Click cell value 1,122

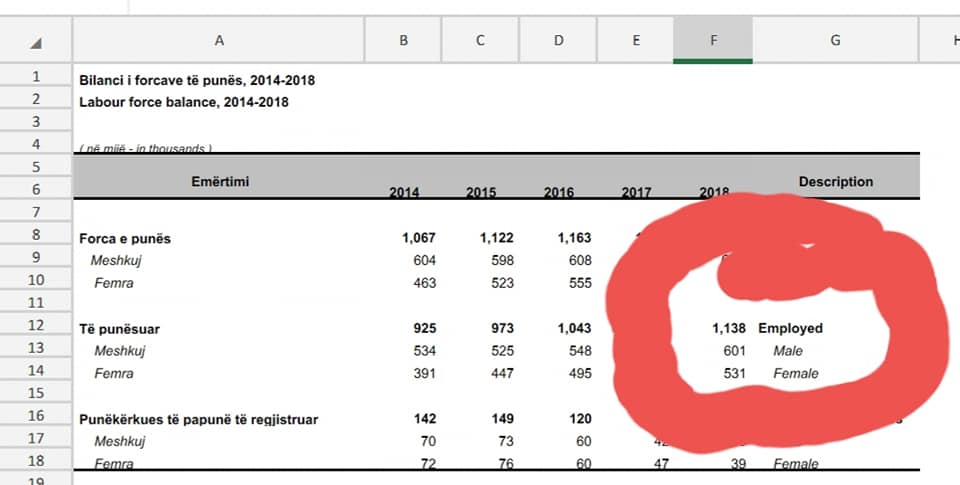point(497,238)
